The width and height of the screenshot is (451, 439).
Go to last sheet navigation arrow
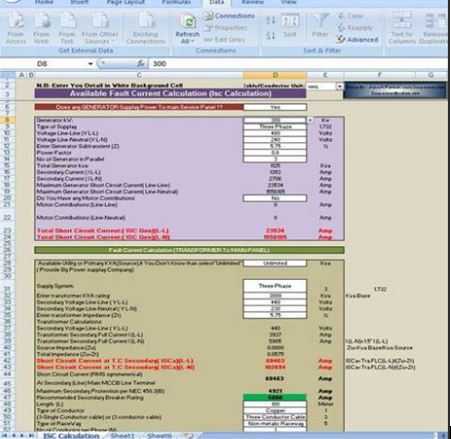pos(31,435)
